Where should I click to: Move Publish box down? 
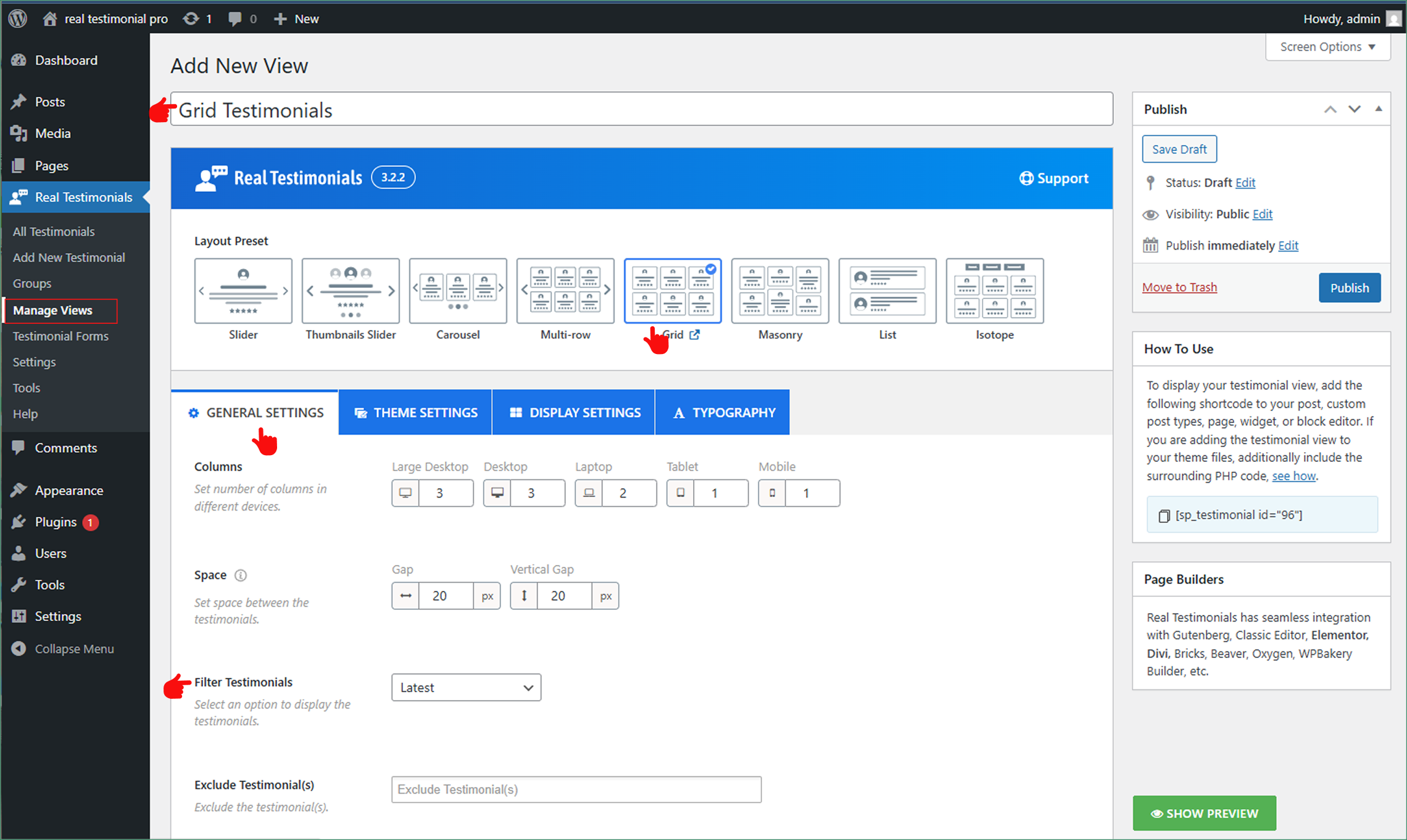1355,109
